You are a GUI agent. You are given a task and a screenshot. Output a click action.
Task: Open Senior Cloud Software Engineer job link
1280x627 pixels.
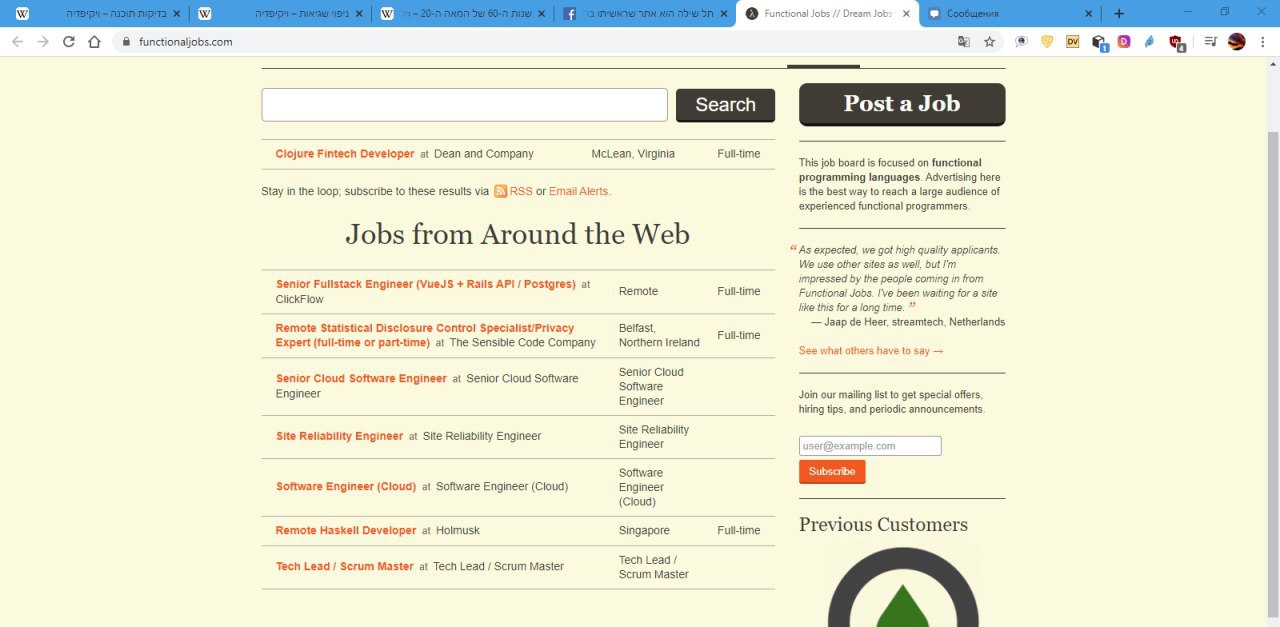361,378
